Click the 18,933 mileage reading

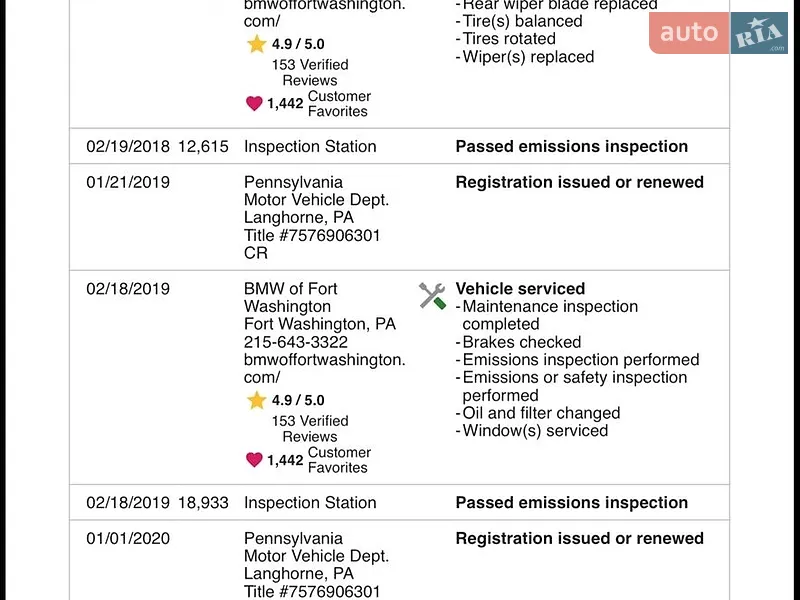pyautogui.click(x=203, y=503)
